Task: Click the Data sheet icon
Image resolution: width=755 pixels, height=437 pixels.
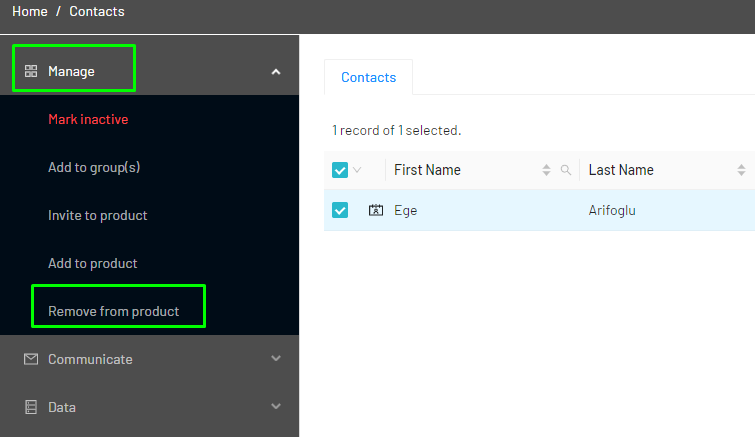Action: [x=31, y=407]
